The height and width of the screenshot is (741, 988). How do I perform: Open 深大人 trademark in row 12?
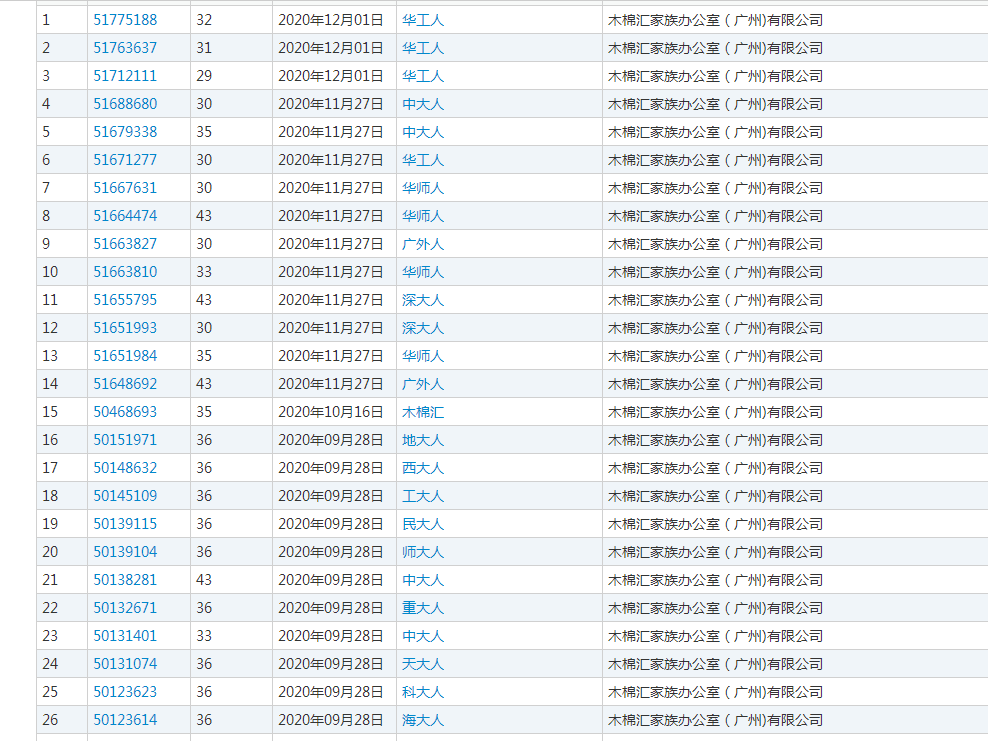click(x=423, y=328)
